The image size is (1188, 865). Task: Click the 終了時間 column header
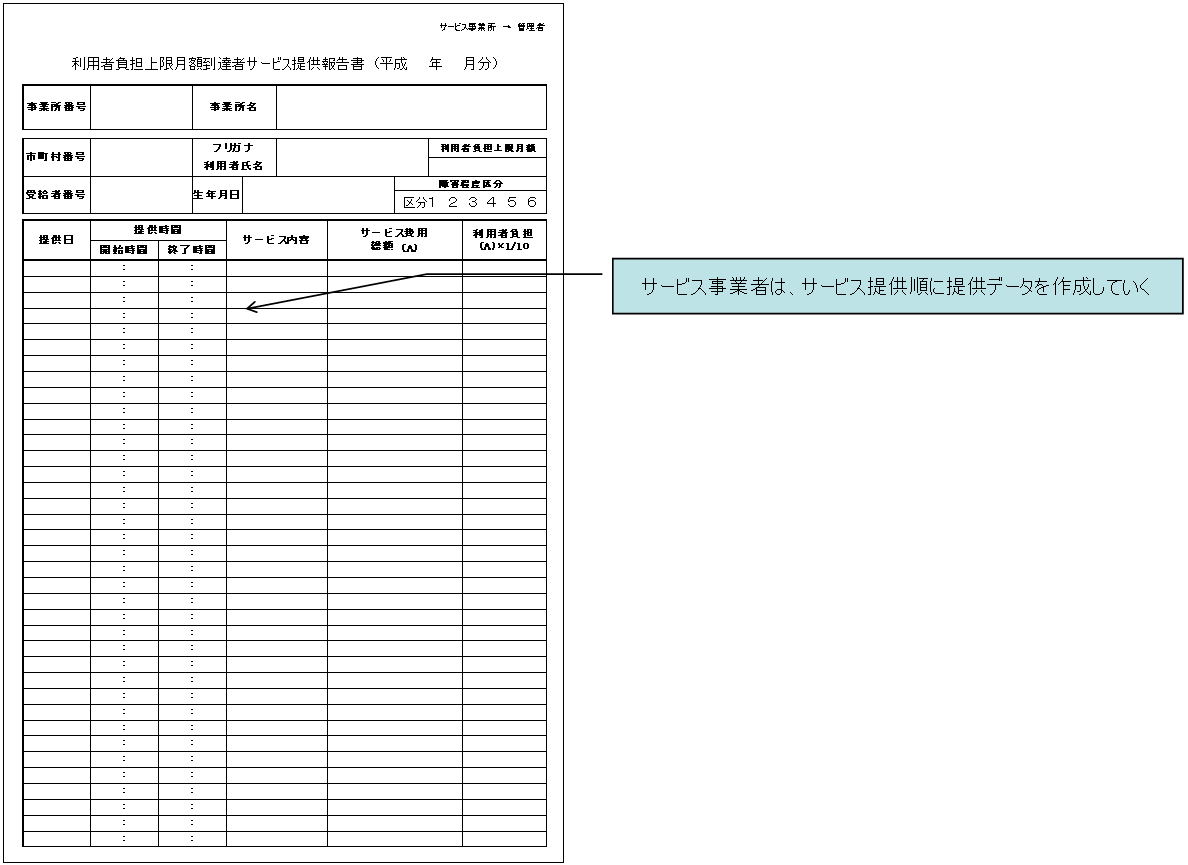click(192, 250)
